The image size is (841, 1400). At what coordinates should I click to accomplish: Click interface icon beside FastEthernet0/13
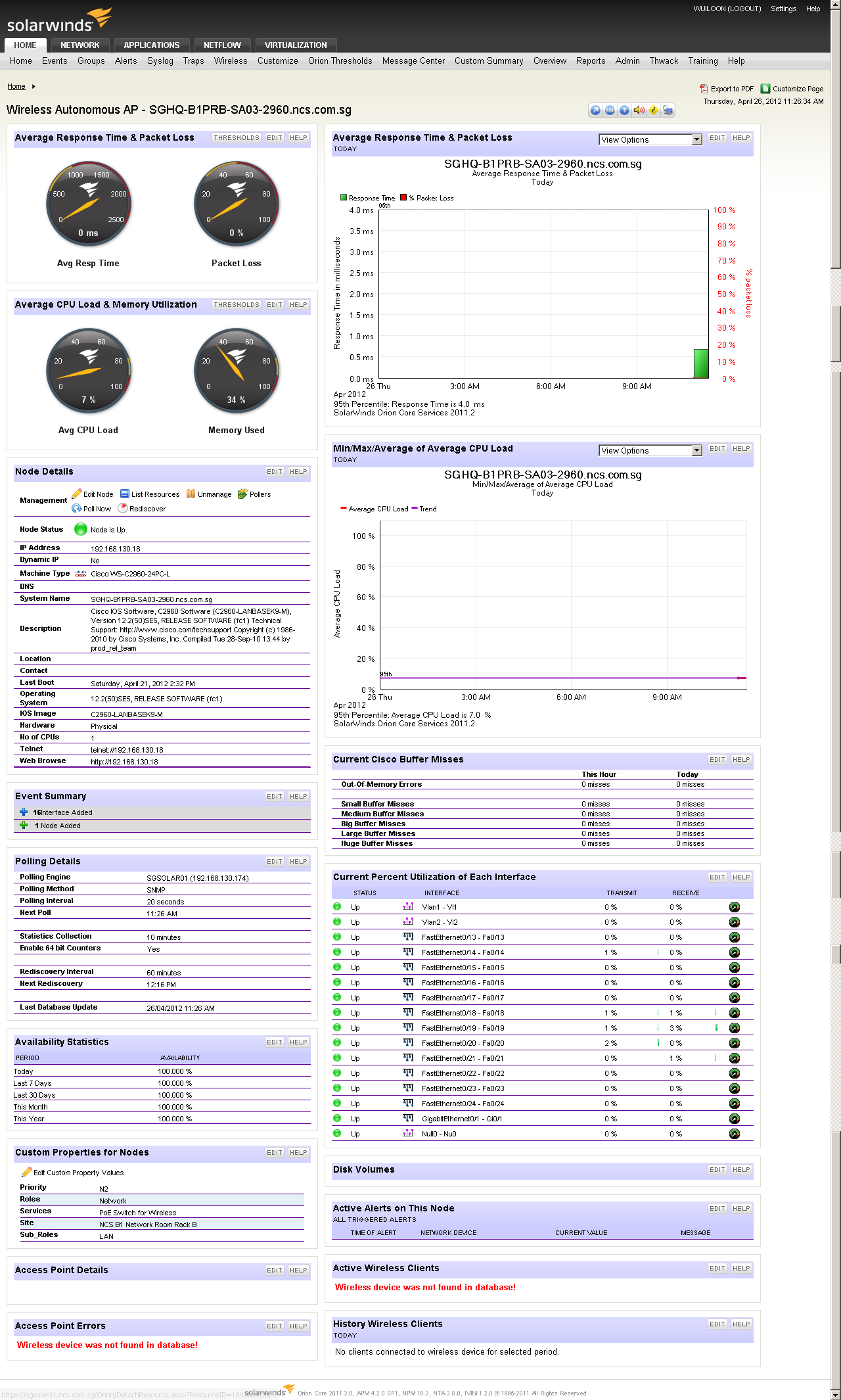[408, 937]
